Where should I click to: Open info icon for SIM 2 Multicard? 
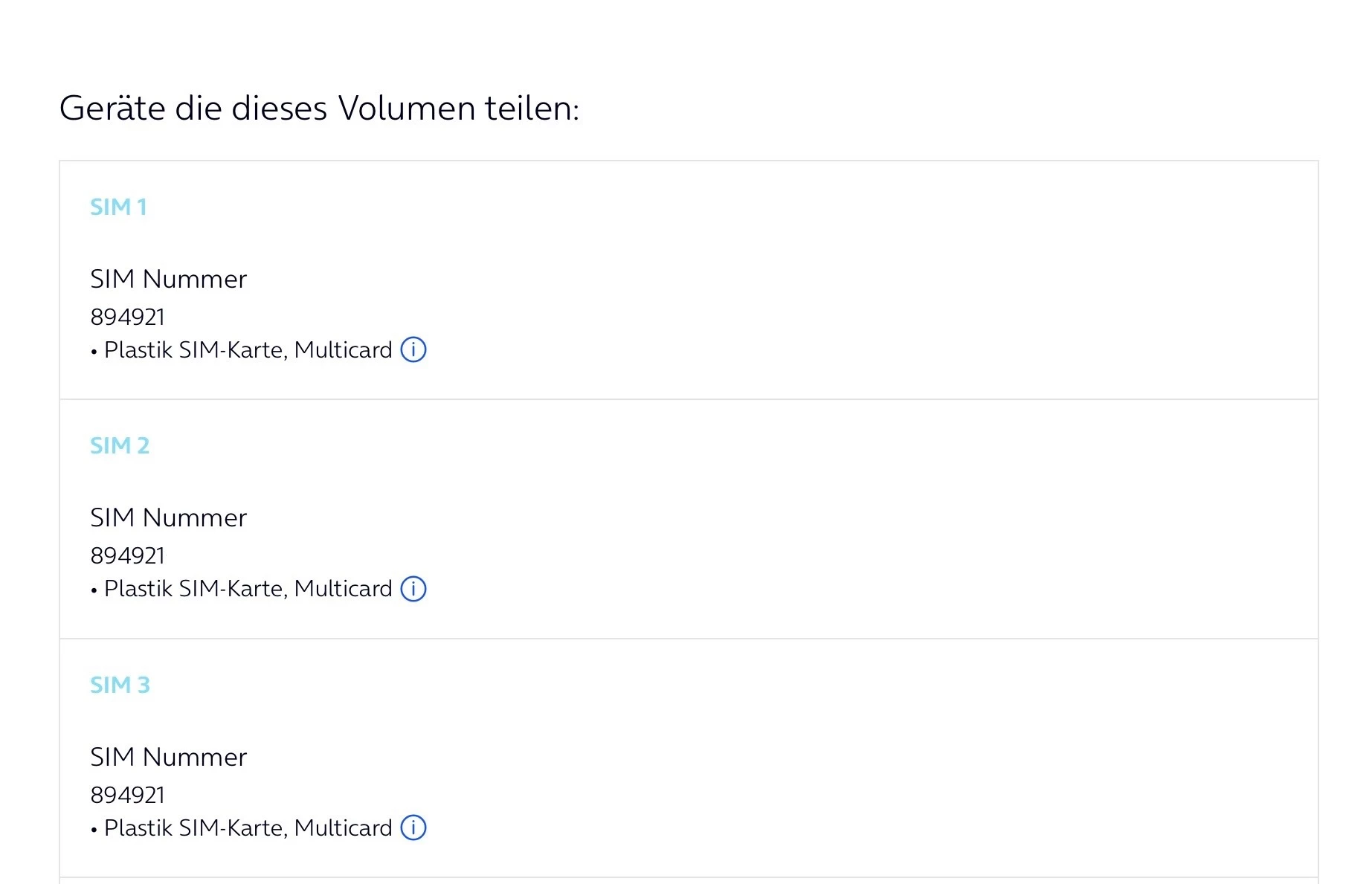[413, 589]
